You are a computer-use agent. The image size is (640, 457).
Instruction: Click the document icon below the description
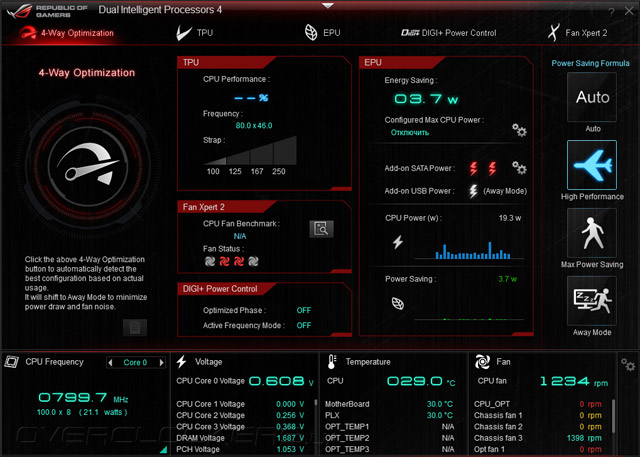pyautogui.click(x=135, y=327)
